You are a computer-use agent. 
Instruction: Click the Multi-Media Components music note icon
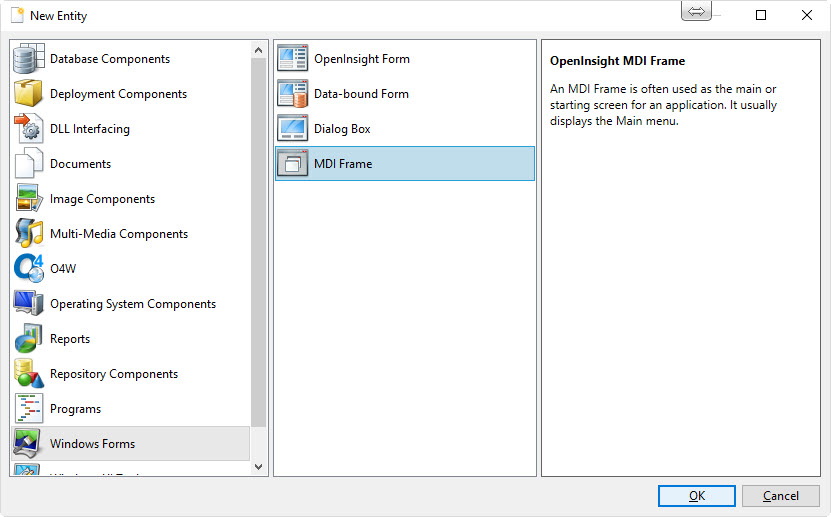29,234
